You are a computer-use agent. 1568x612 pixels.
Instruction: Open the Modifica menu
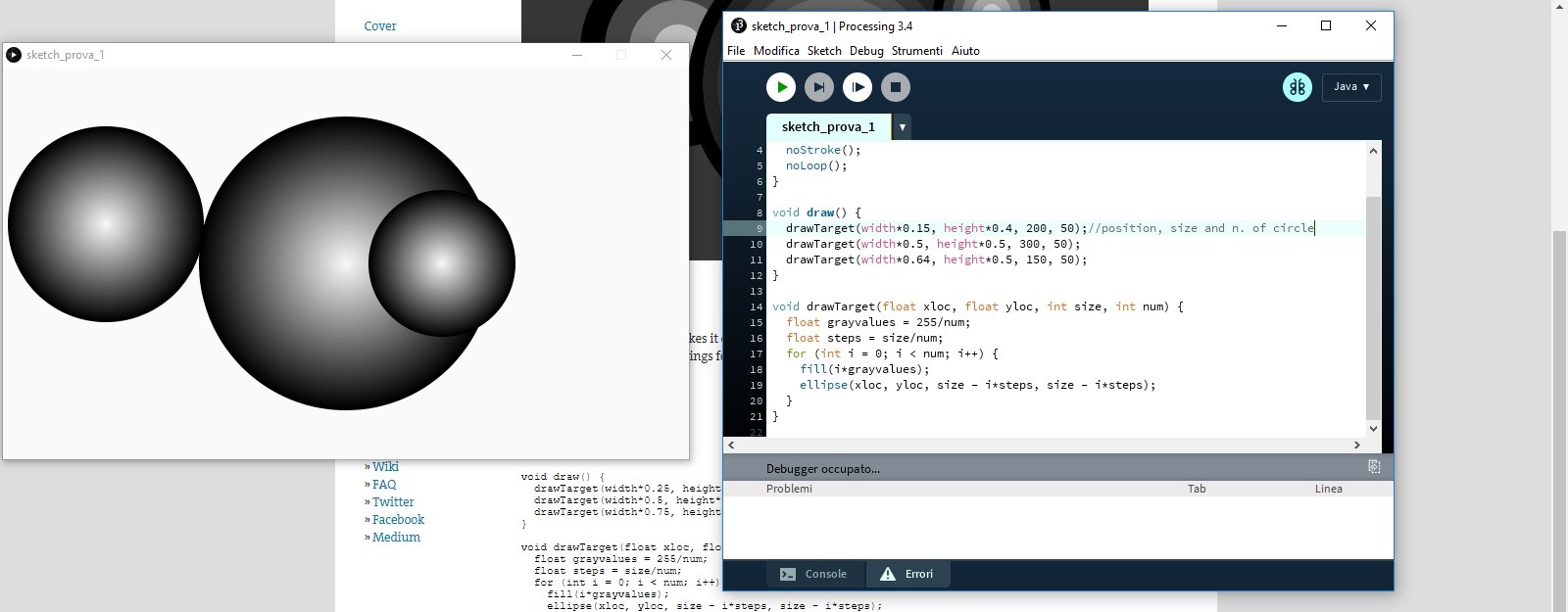(776, 51)
